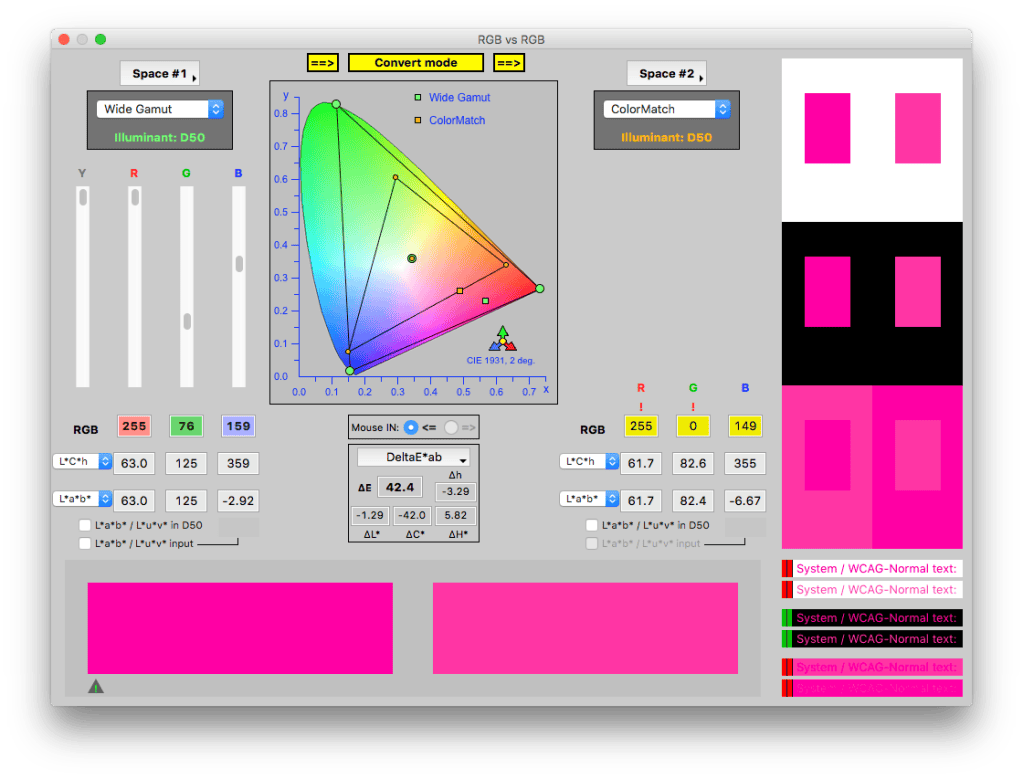This screenshot has width=1023, height=779.
Task: Click the RGB triangle icon in chromaticity diagram
Action: point(502,339)
